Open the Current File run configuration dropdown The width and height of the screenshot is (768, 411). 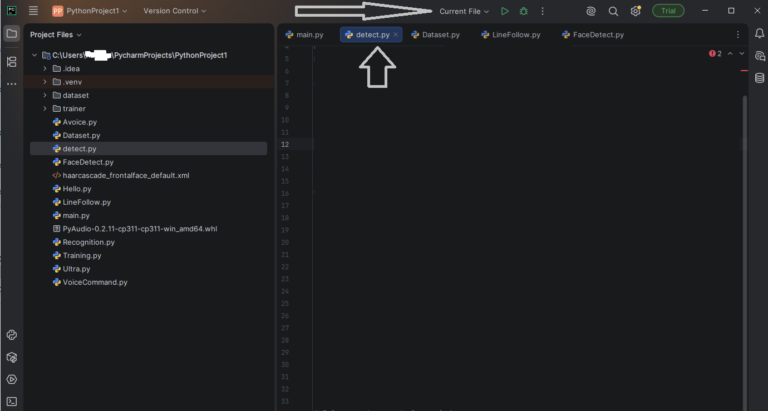(464, 11)
